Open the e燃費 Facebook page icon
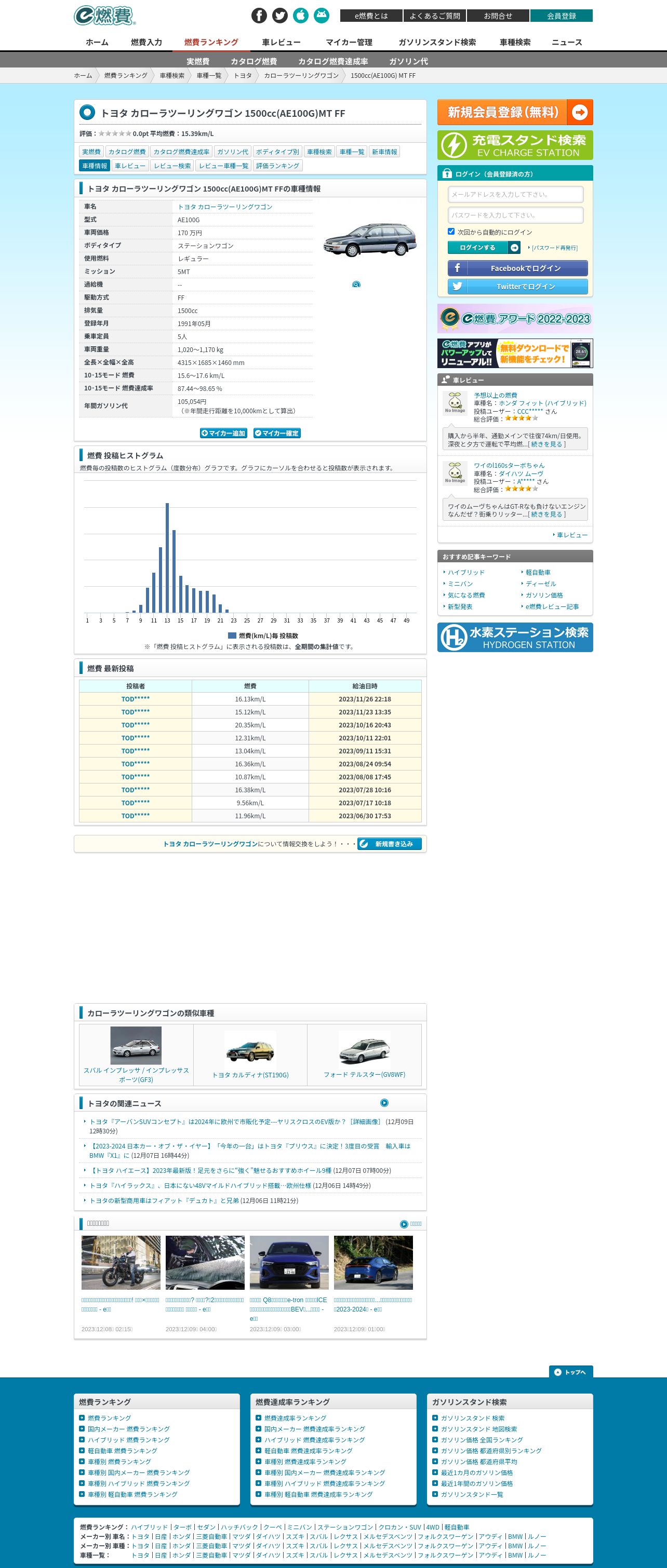Viewport: 667px width, 1568px height. tap(259, 16)
